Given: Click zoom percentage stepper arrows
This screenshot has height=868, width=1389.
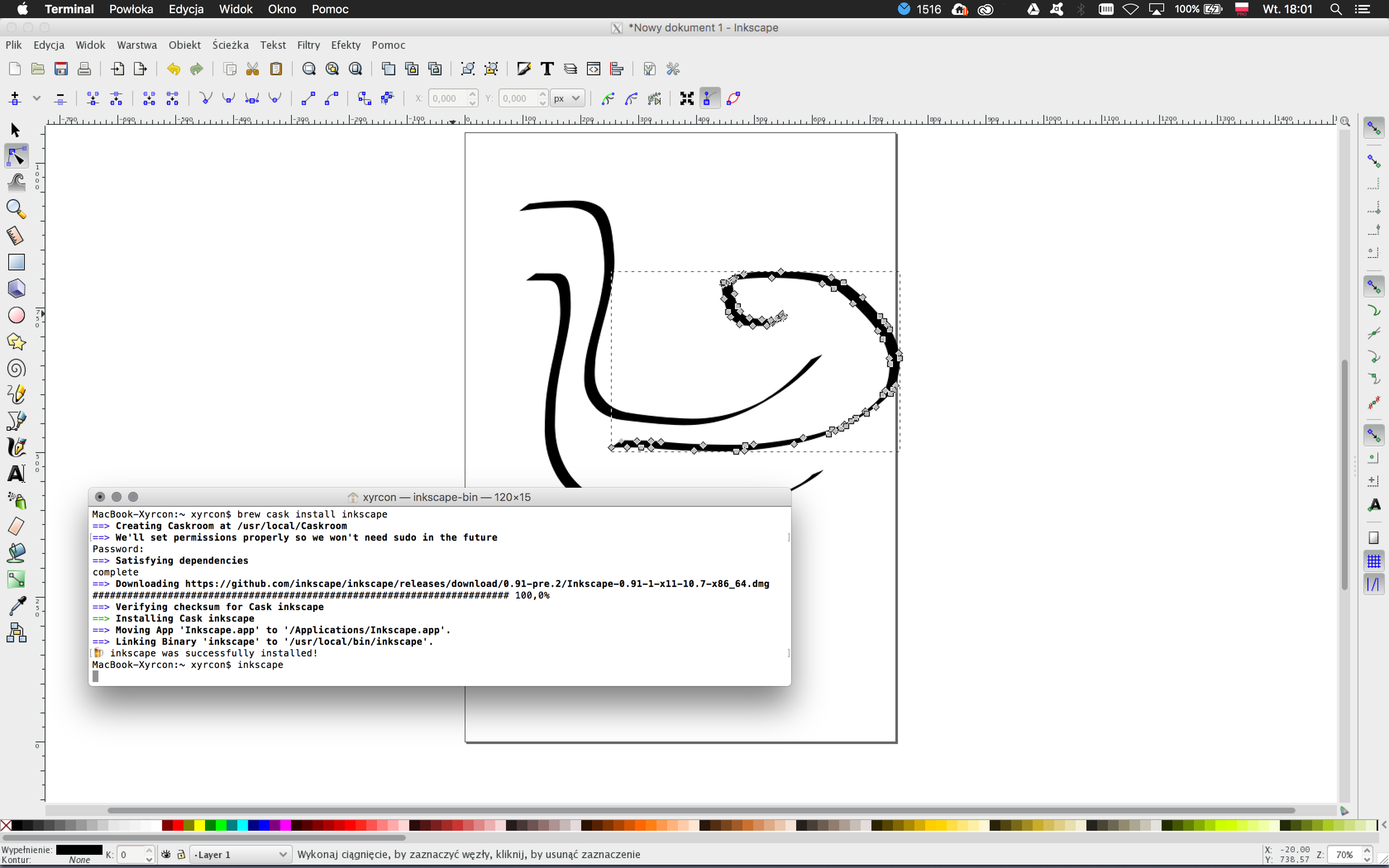Looking at the screenshot, I should click(x=1367, y=855).
